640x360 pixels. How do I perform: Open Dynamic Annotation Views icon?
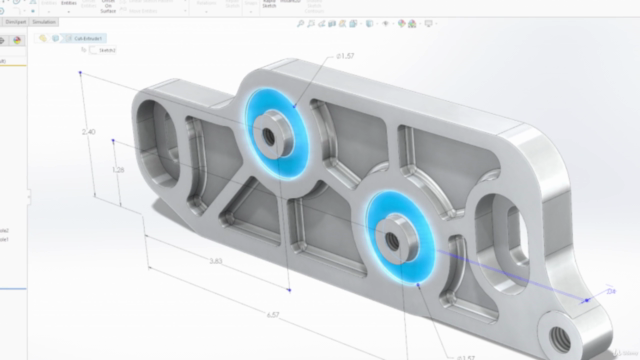tap(342, 24)
